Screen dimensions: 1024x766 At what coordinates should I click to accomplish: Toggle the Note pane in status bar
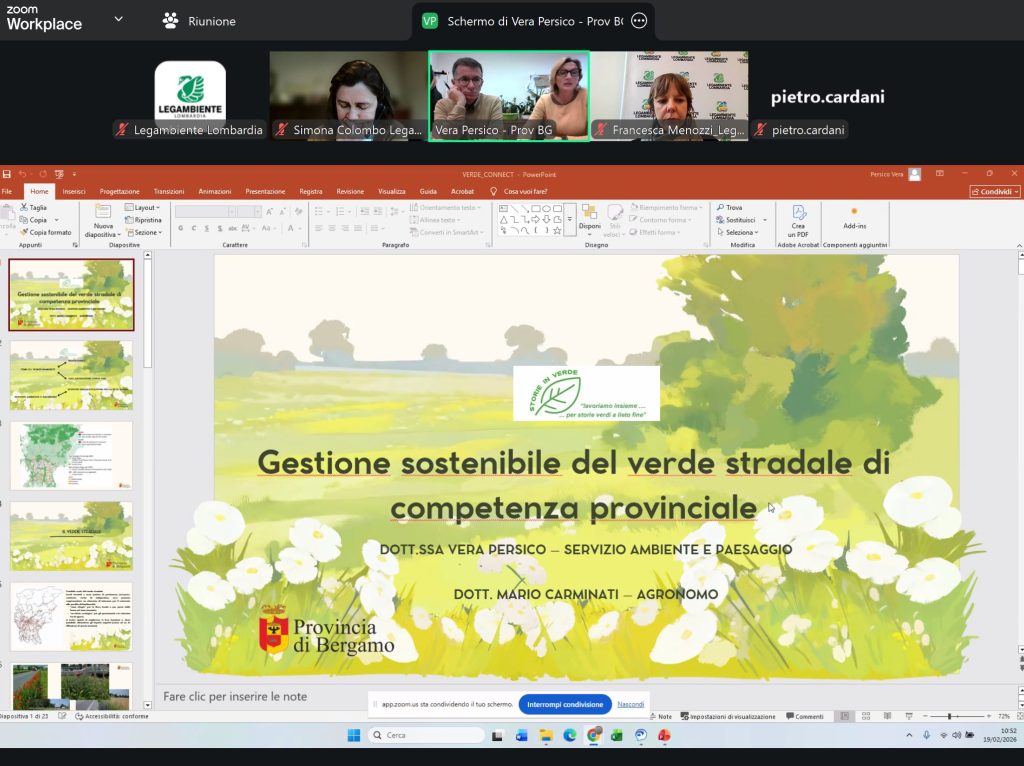pos(660,716)
